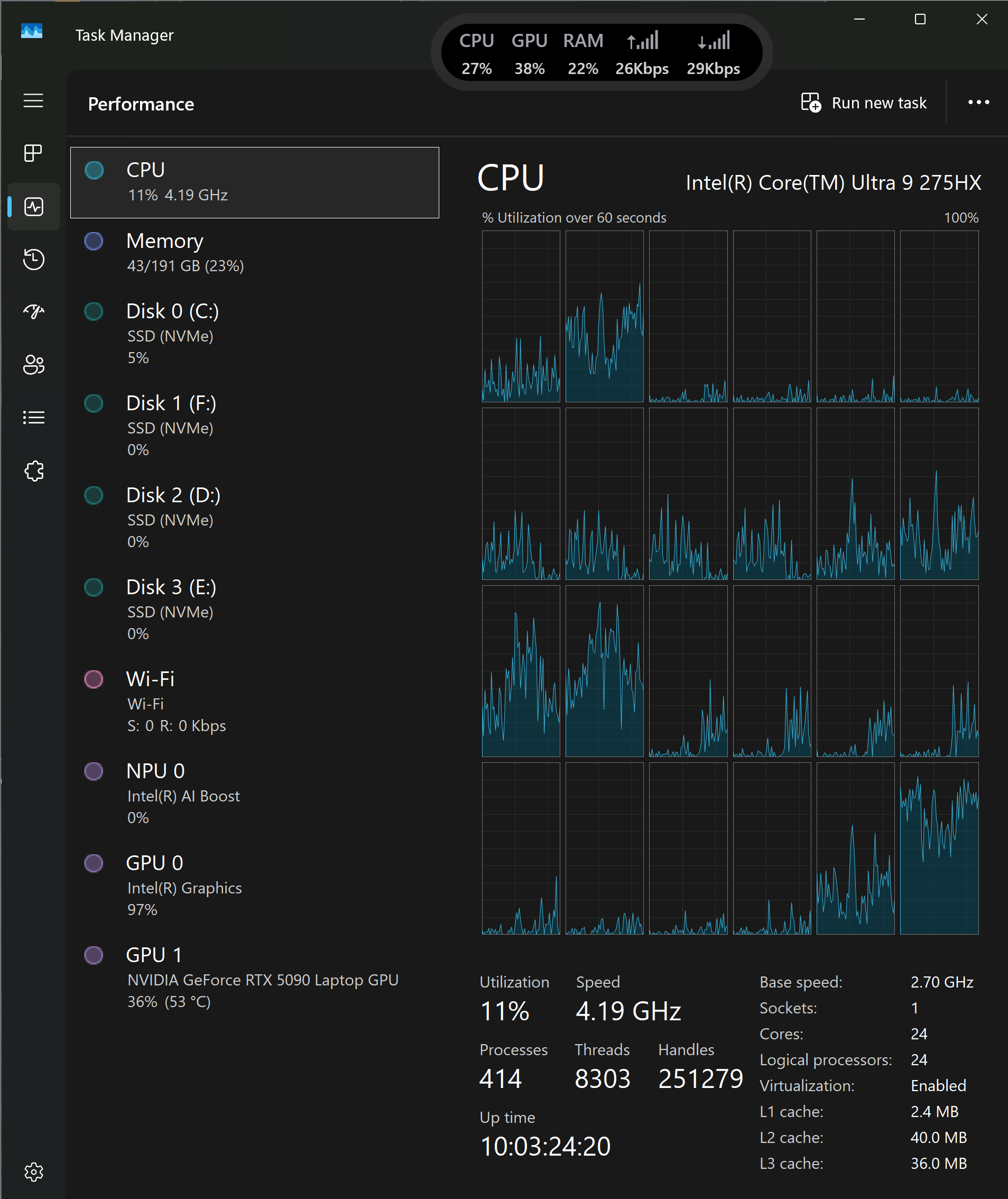The width and height of the screenshot is (1008, 1199).
Task: Click the bottom-right logical processor graph
Action: pos(939,848)
